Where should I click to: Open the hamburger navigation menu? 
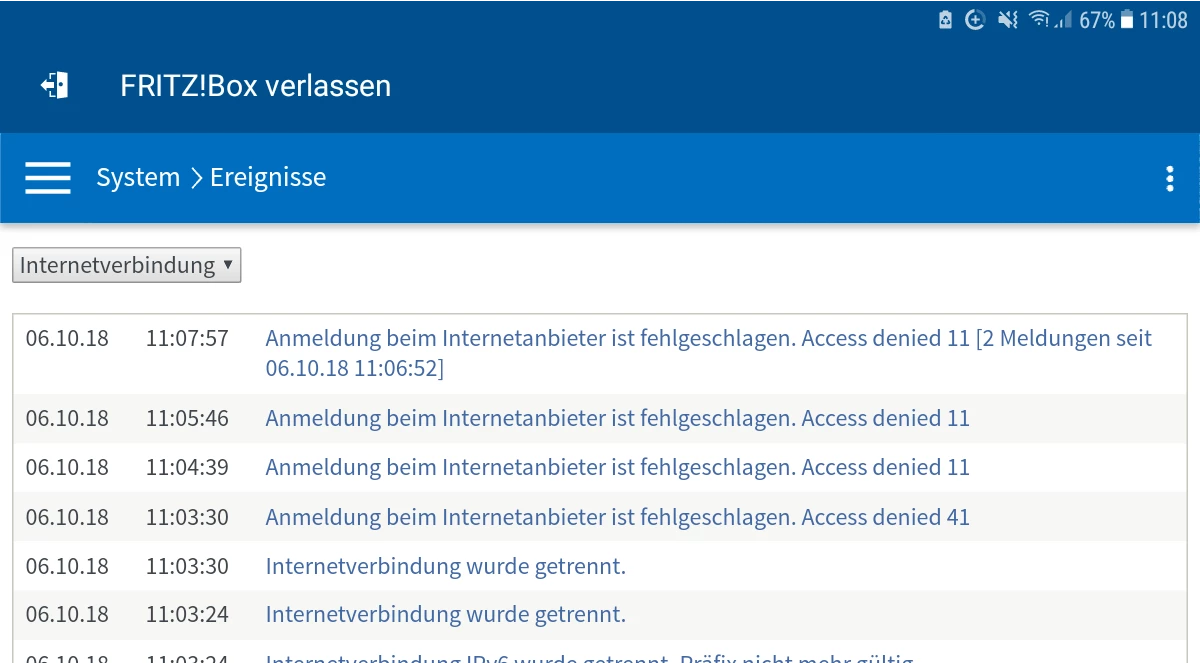coord(48,178)
